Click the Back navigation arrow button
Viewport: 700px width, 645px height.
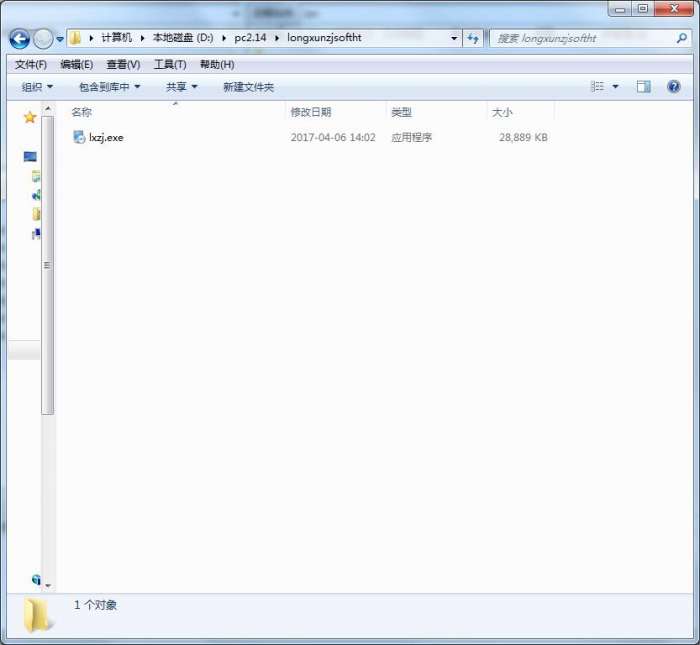(x=19, y=39)
